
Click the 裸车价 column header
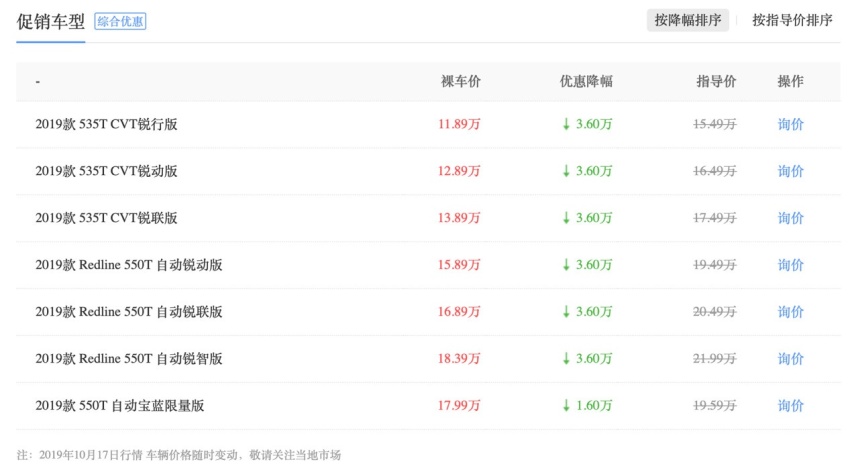pyautogui.click(x=461, y=81)
